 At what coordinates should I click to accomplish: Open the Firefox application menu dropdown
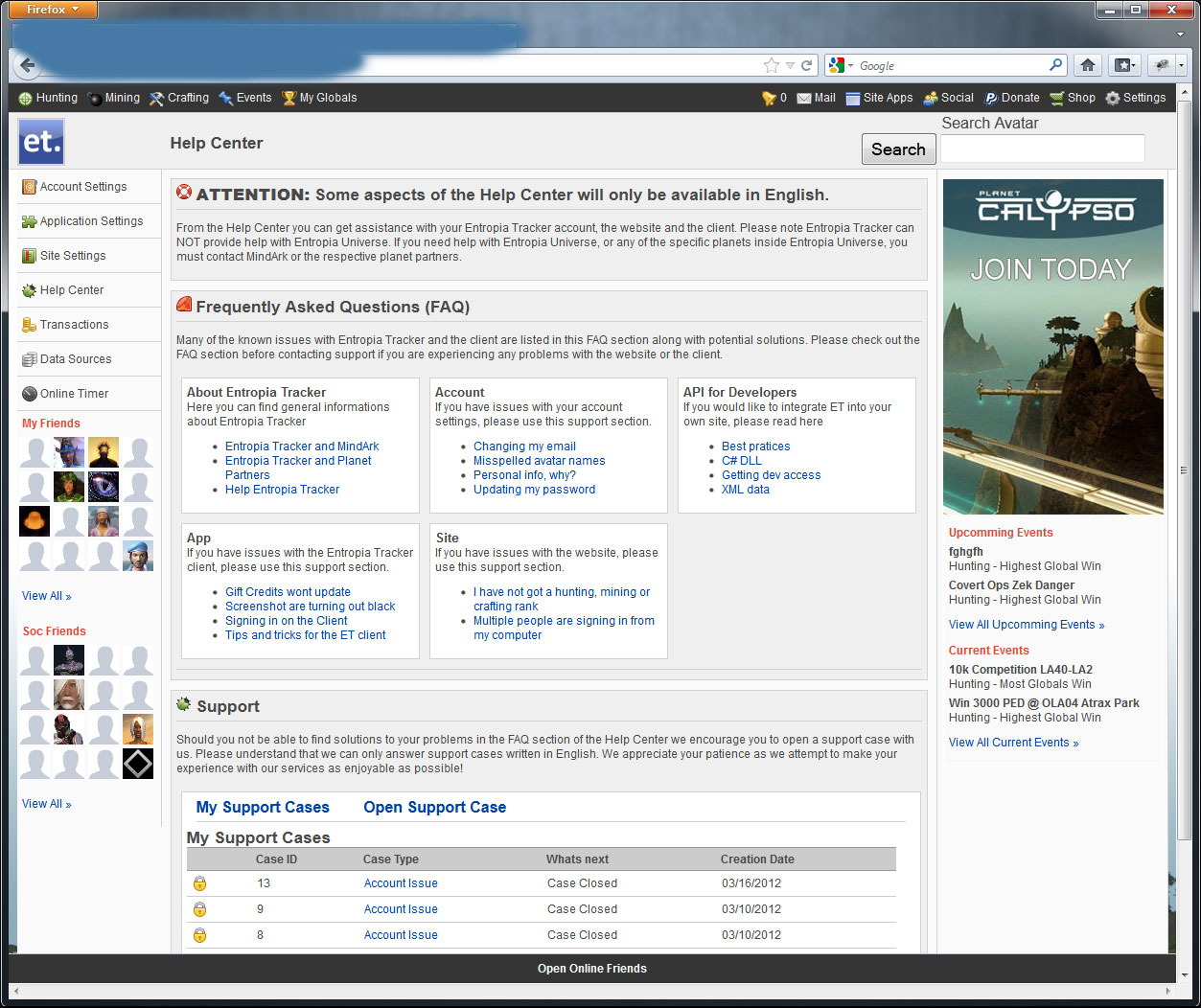(54, 10)
